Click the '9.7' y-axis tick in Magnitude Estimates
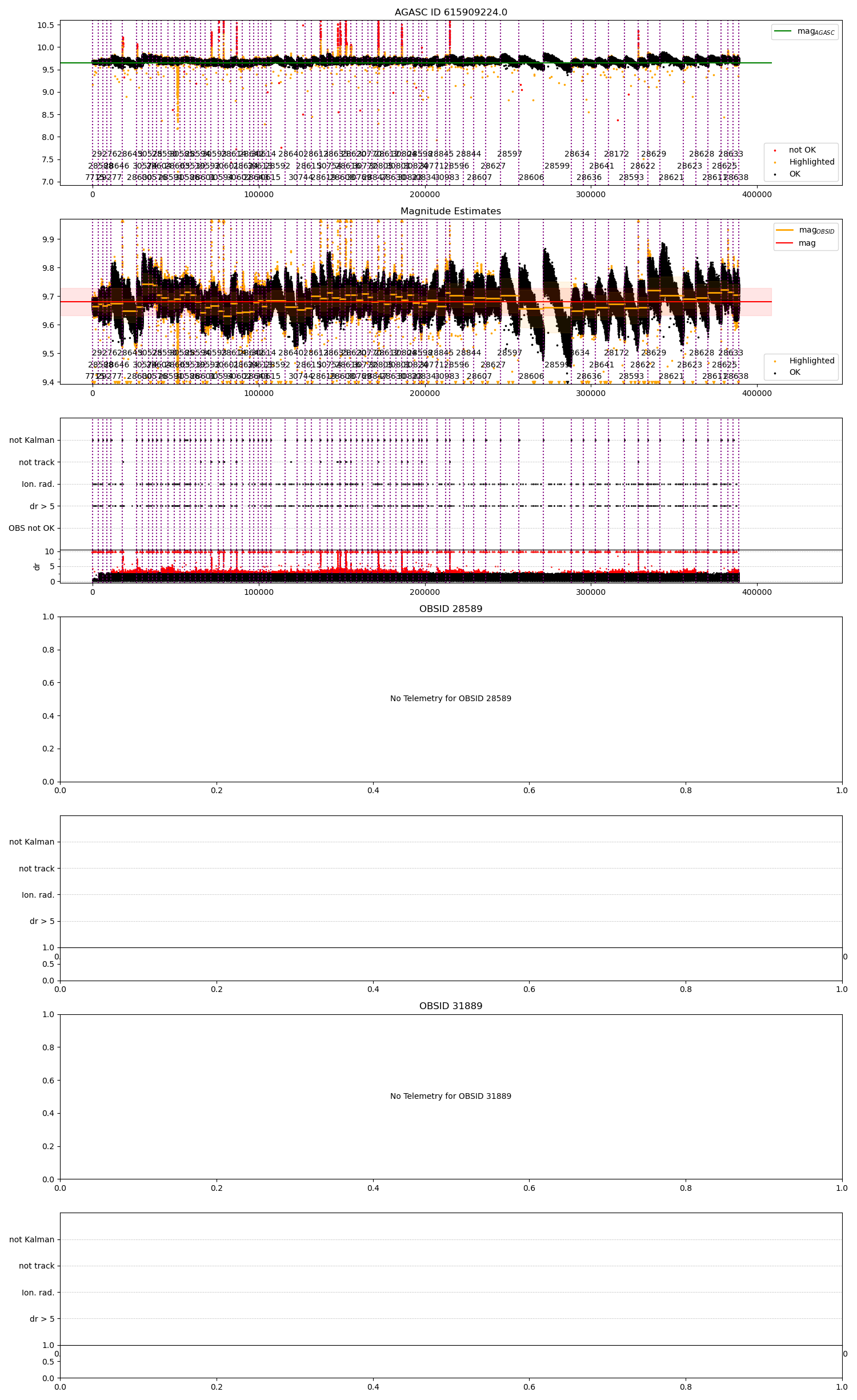Screen dimensions: 857x1400 click(x=48, y=297)
